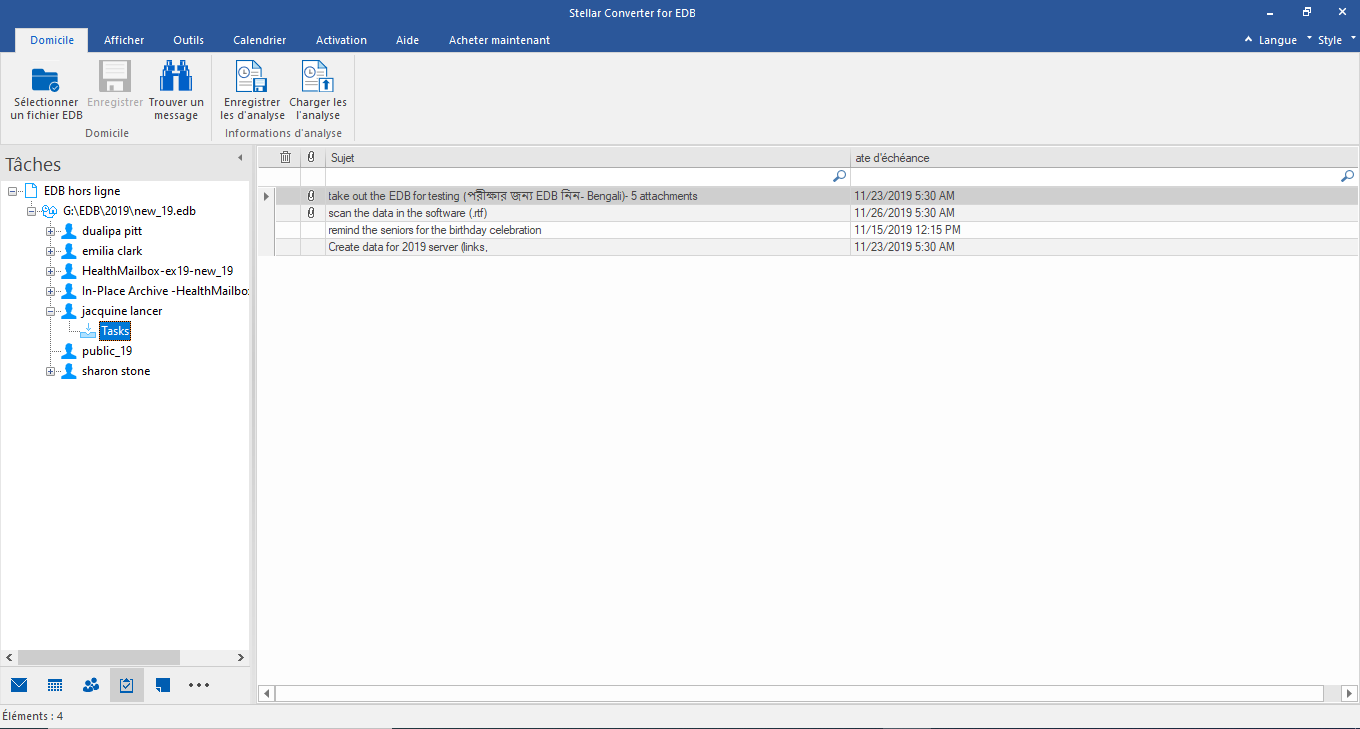
Task: Open the Acheter maintenant tab
Action: pyautogui.click(x=499, y=40)
